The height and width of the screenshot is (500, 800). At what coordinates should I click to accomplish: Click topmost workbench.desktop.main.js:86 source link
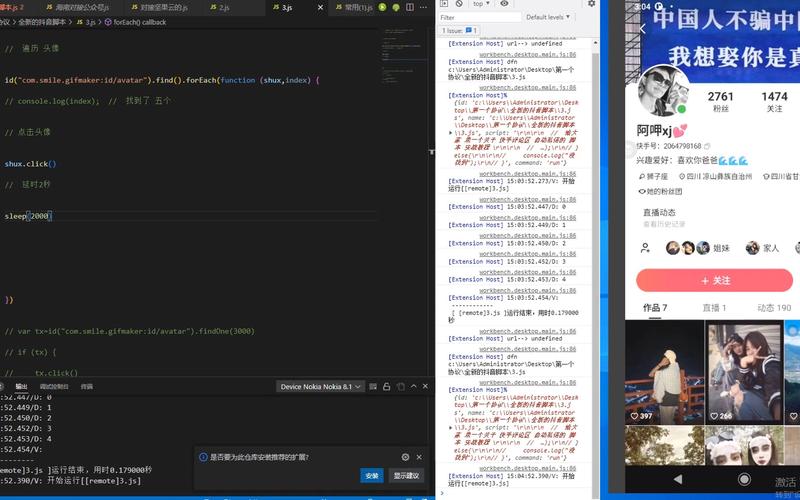527,54
